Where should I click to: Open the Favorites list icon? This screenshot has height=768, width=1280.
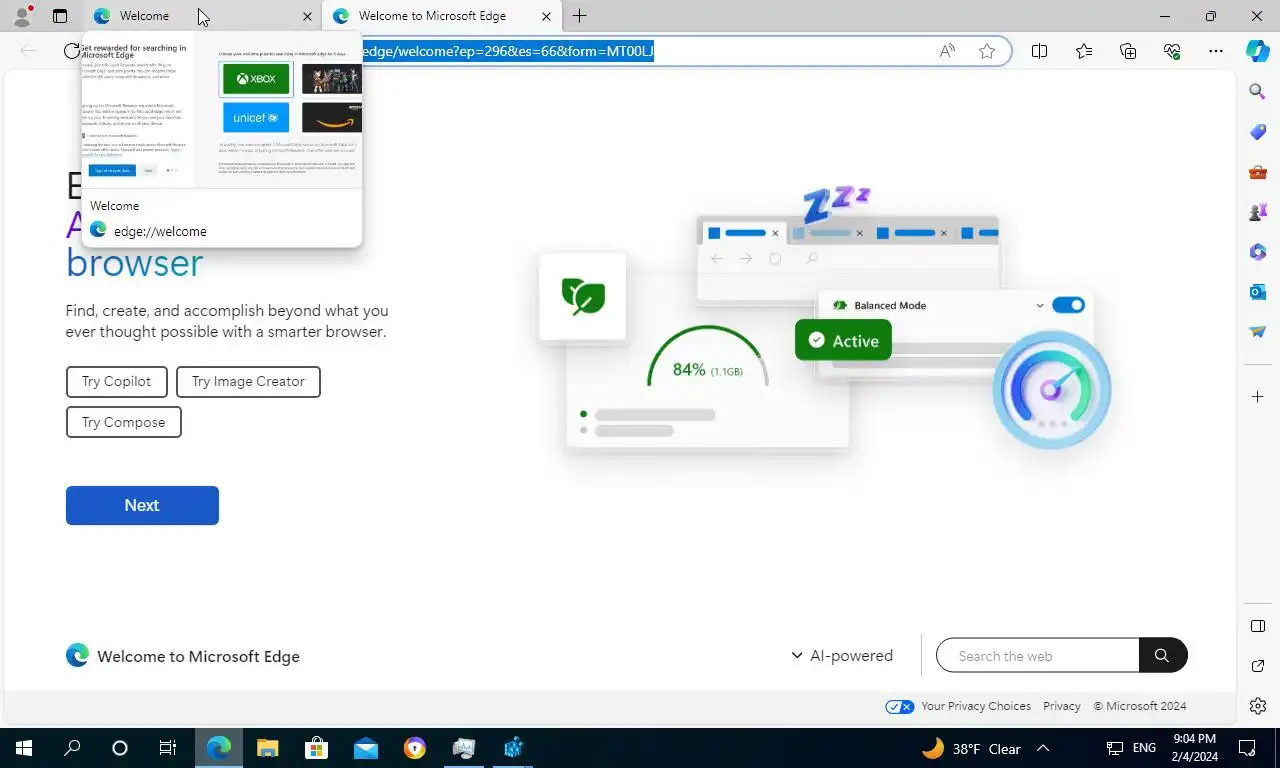[x=1084, y=51]
